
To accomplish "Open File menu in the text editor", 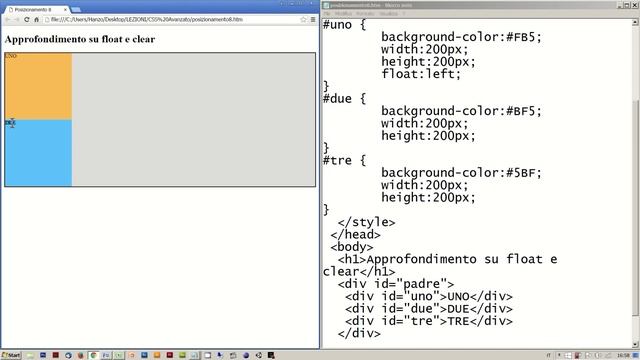I will point(327,13).
